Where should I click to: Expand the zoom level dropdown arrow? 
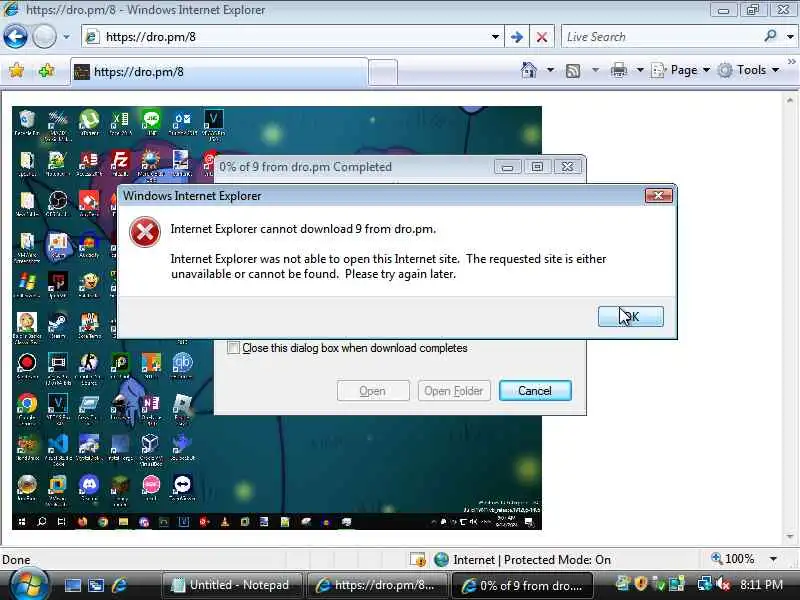(x=773, y=559)
